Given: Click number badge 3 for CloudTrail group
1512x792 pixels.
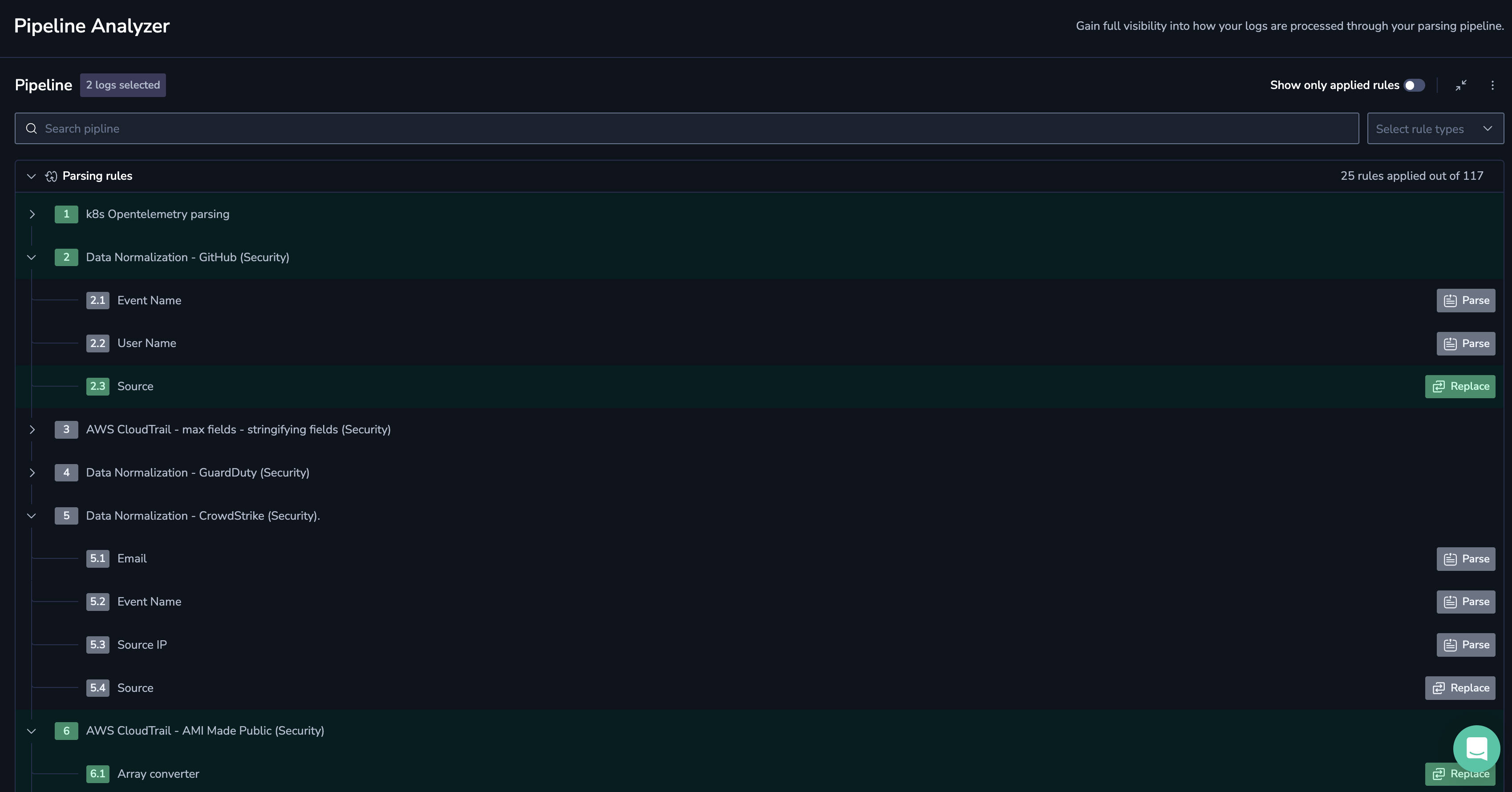Looking at the screenshot, I should tap(66, 430).
